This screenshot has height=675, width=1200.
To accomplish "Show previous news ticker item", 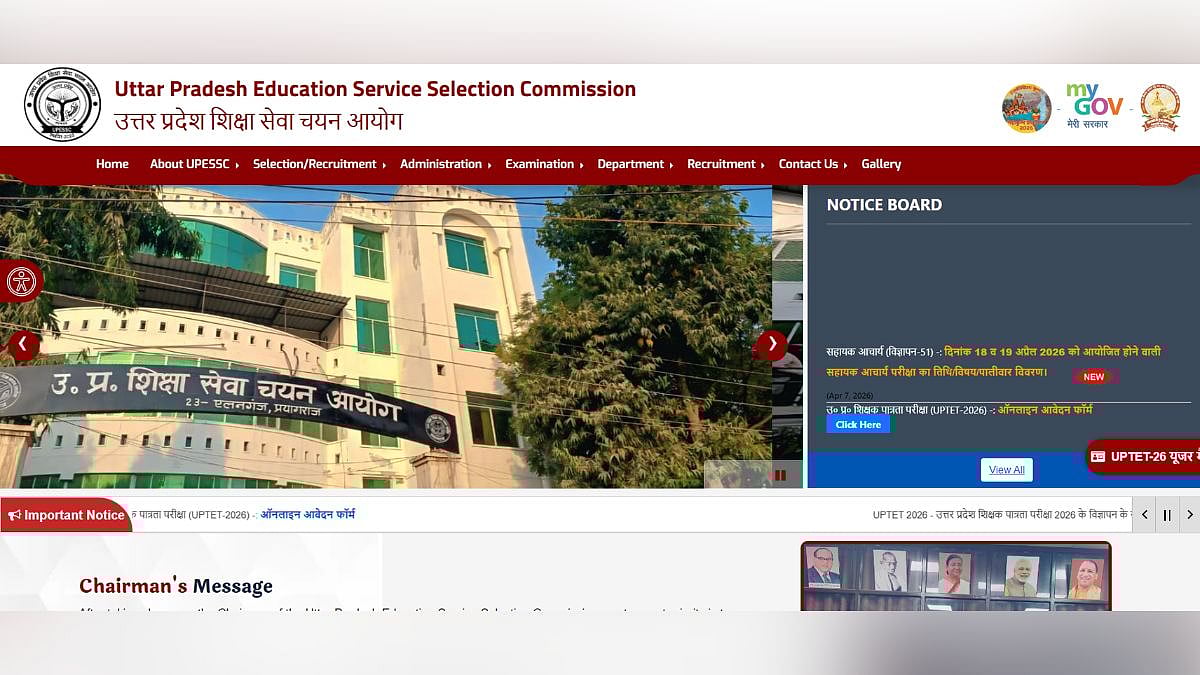I will point(1143,515).
